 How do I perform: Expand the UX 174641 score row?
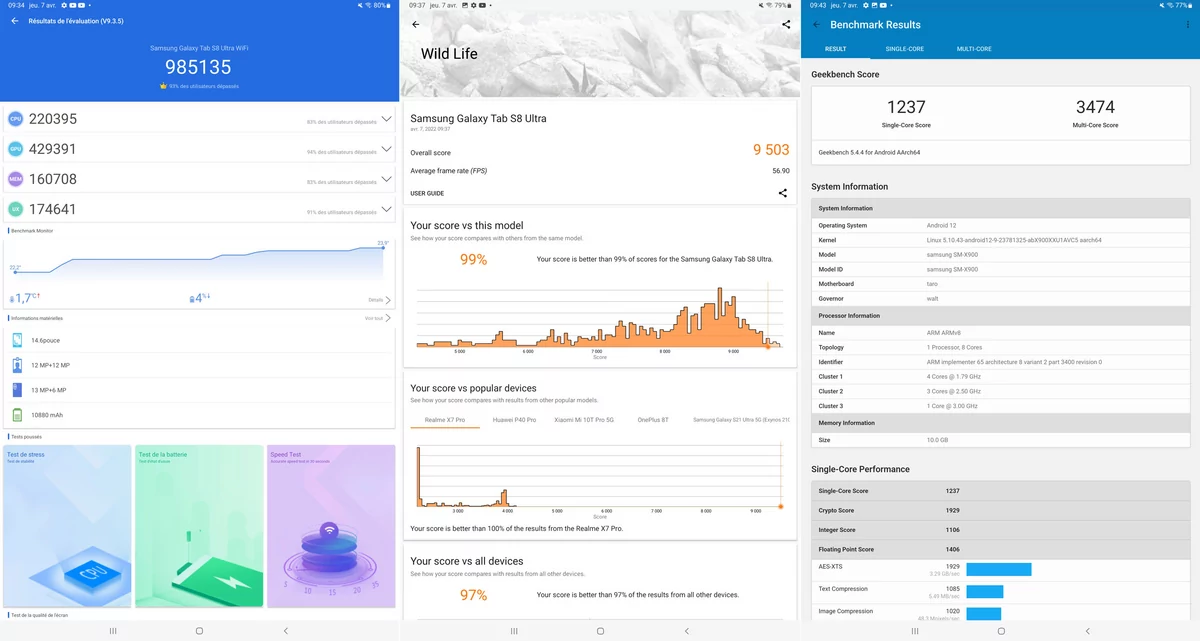pyautogui.click(x=386, y=209)
